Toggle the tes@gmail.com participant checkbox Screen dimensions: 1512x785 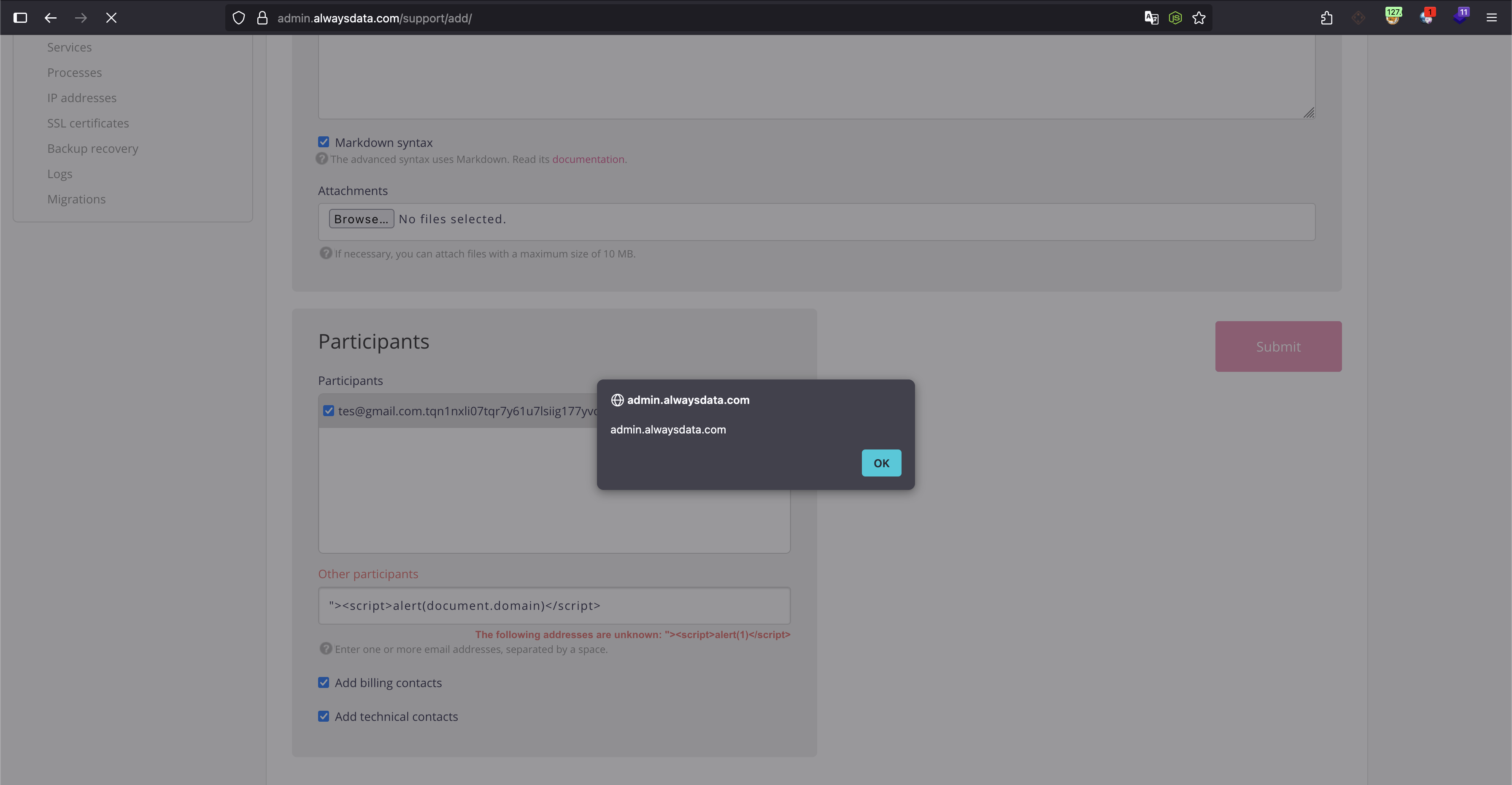click(329, 411)
